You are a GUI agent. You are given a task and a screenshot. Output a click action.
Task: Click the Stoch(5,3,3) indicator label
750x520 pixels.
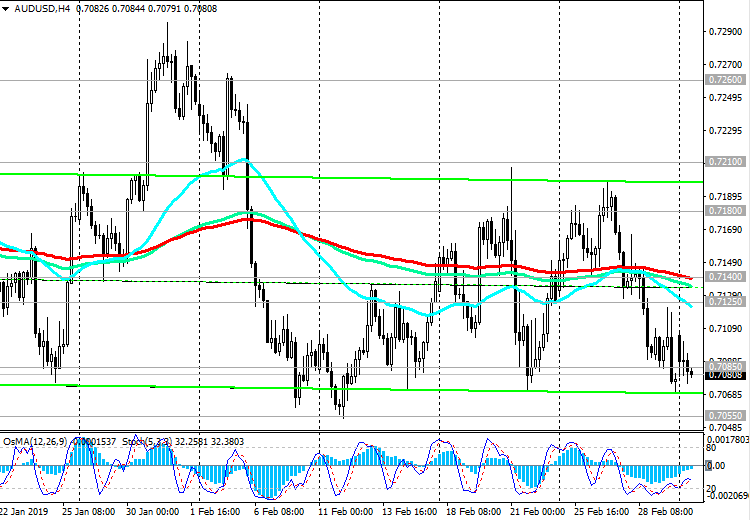pos(147,442)
